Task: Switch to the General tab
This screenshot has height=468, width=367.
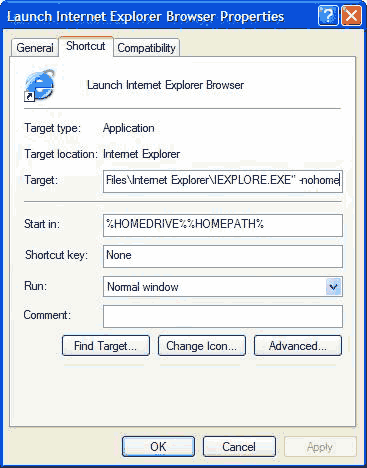Action: pyautogui.click(x=35, y=47)
